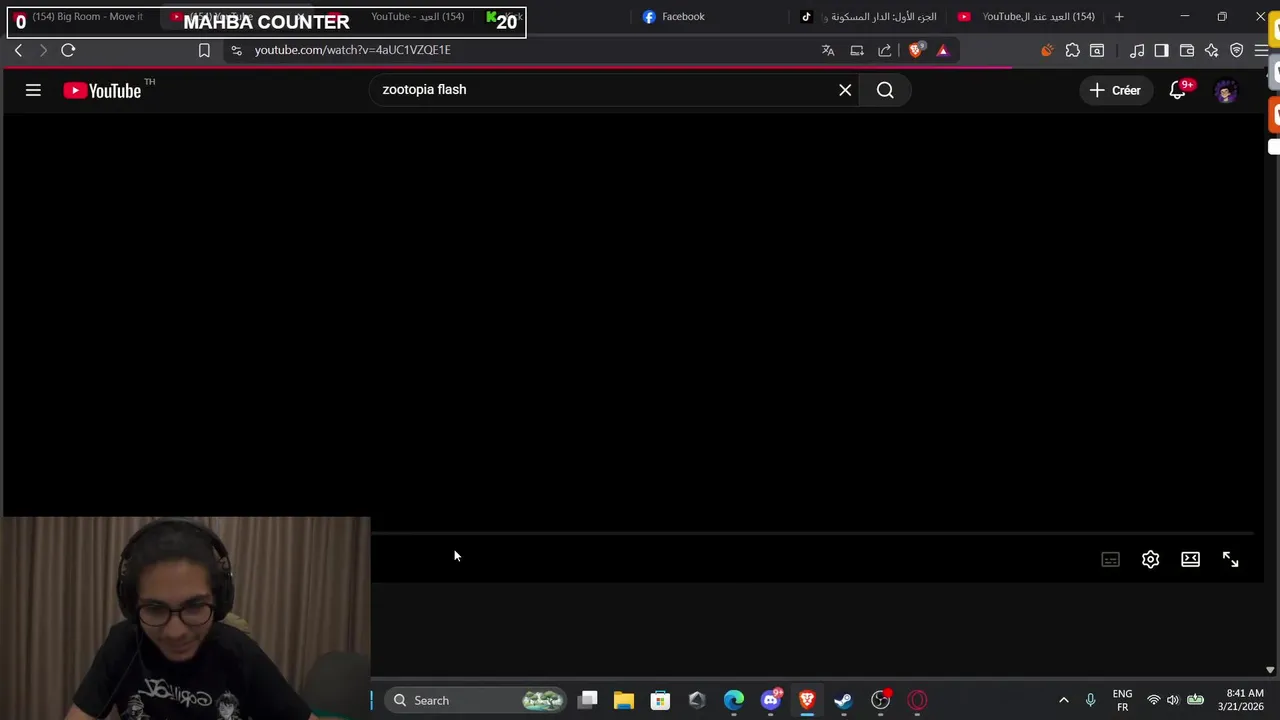Go forward with the browser forward arrow
This screenshot has height=720, width=1280.
click(43, 50)
